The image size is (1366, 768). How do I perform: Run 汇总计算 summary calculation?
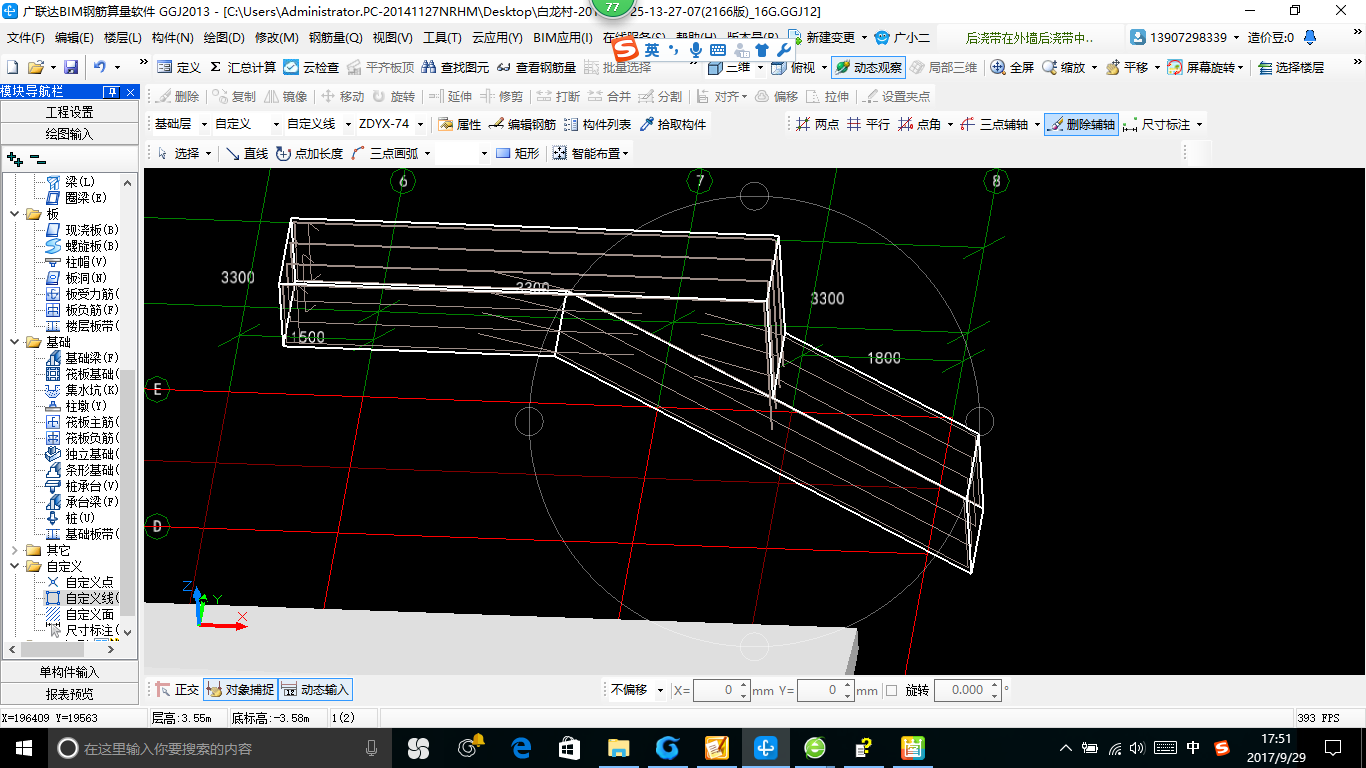(x=242, y=67)
